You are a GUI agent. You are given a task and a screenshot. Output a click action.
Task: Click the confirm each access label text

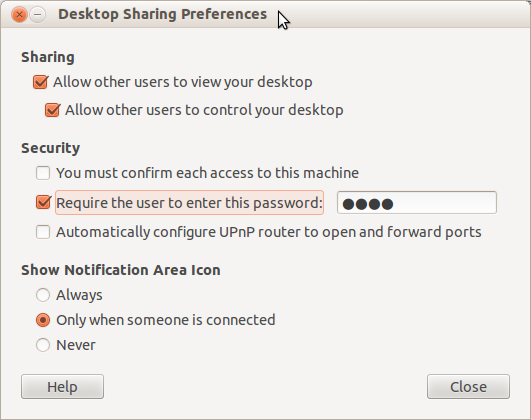(207, 173)
